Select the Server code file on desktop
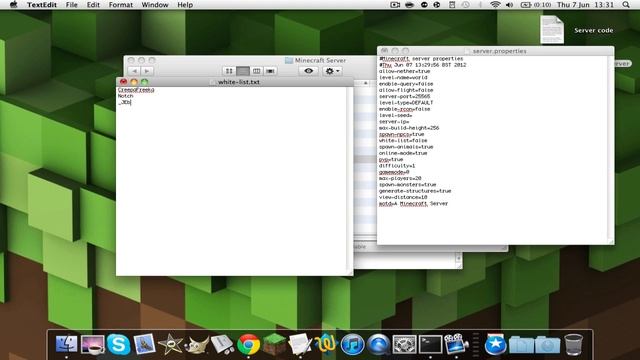 pos(552,30)
